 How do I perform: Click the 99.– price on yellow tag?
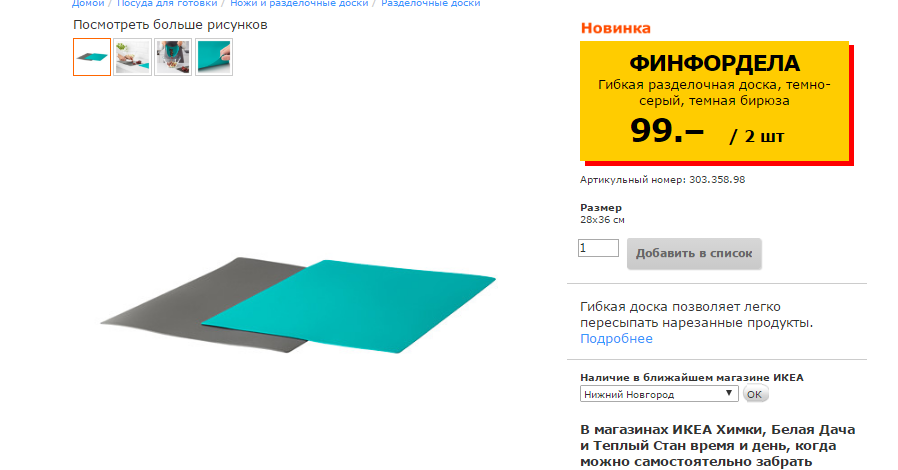tap(667, 131)
